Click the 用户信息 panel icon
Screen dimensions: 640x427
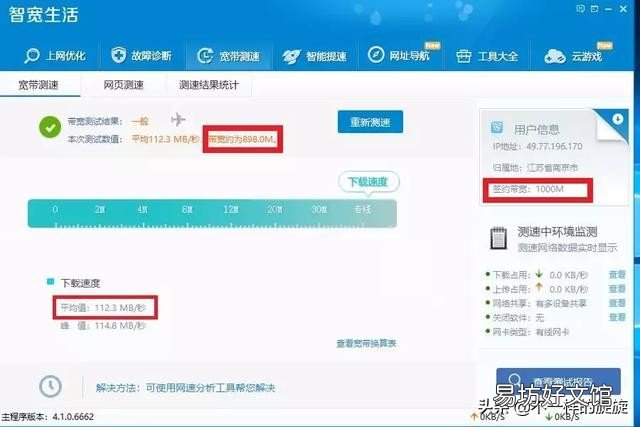pyautogui.click(x=497, y=127)
